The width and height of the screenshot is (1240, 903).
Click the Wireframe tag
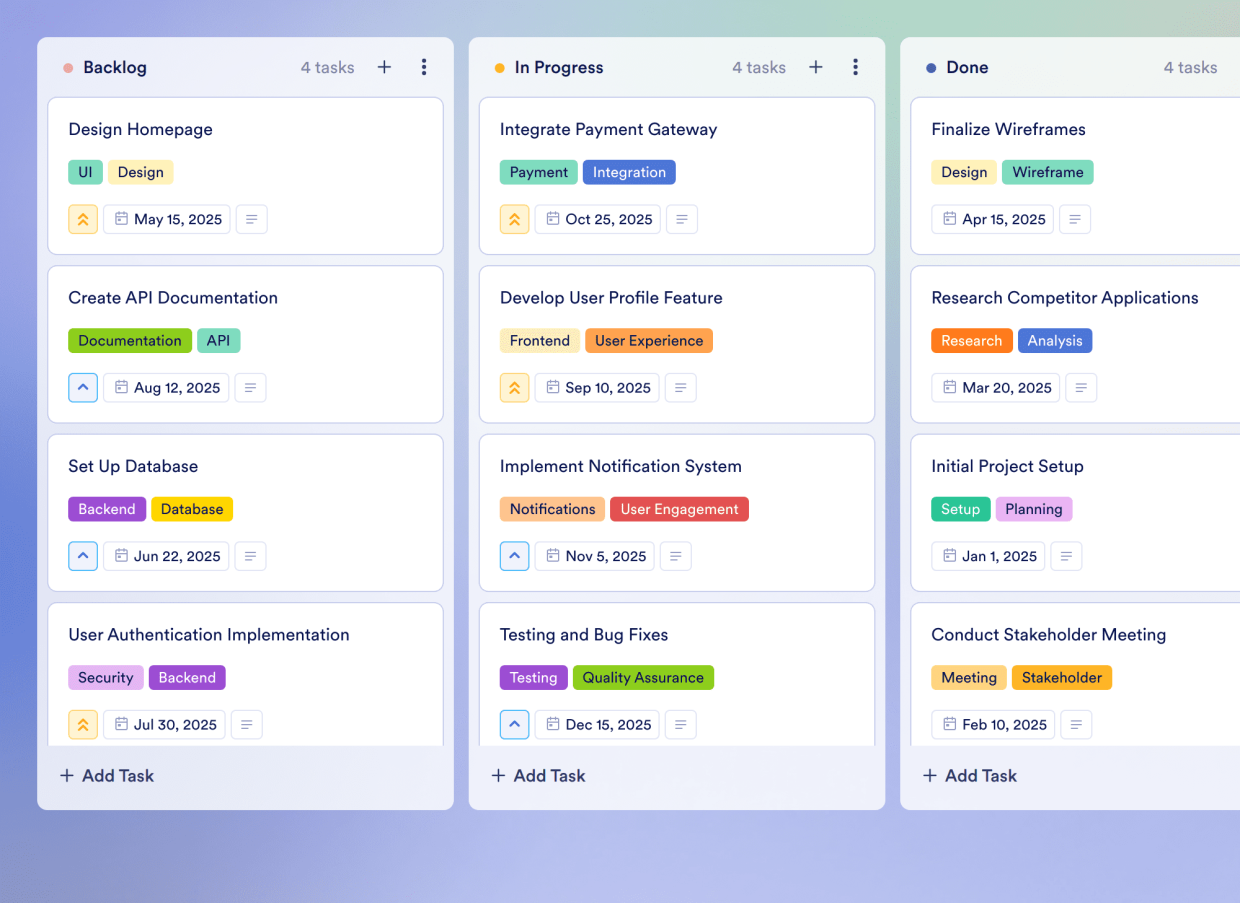pyautogui.click(x=1048, y=172)
